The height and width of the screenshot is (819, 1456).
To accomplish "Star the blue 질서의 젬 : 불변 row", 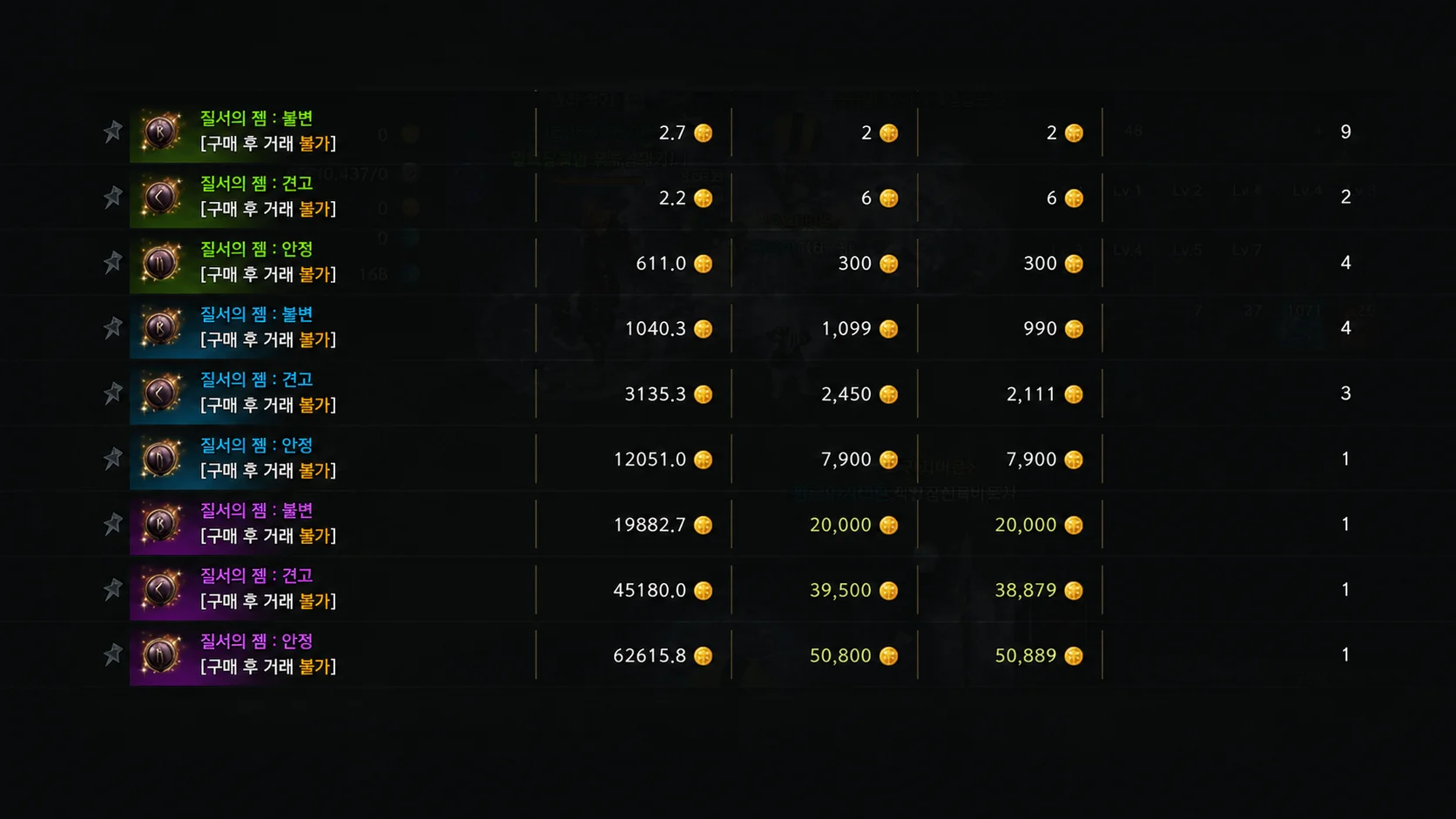I will (x=112, y=327).
